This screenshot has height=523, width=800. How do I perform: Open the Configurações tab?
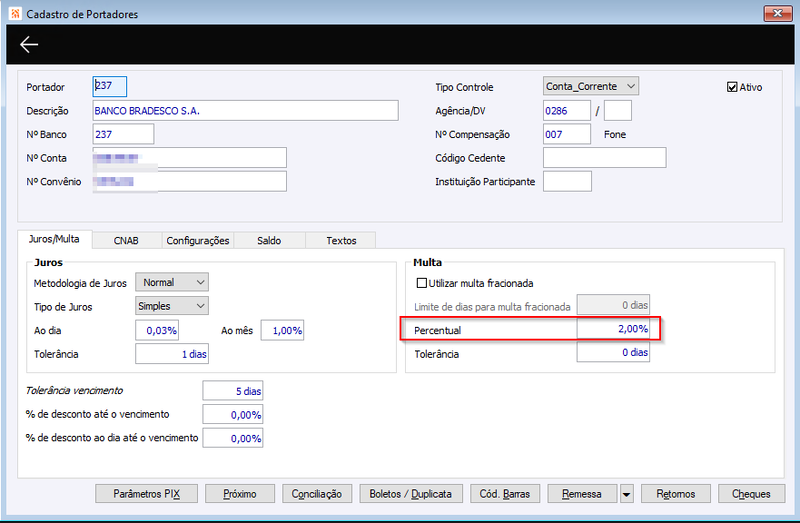197,240
